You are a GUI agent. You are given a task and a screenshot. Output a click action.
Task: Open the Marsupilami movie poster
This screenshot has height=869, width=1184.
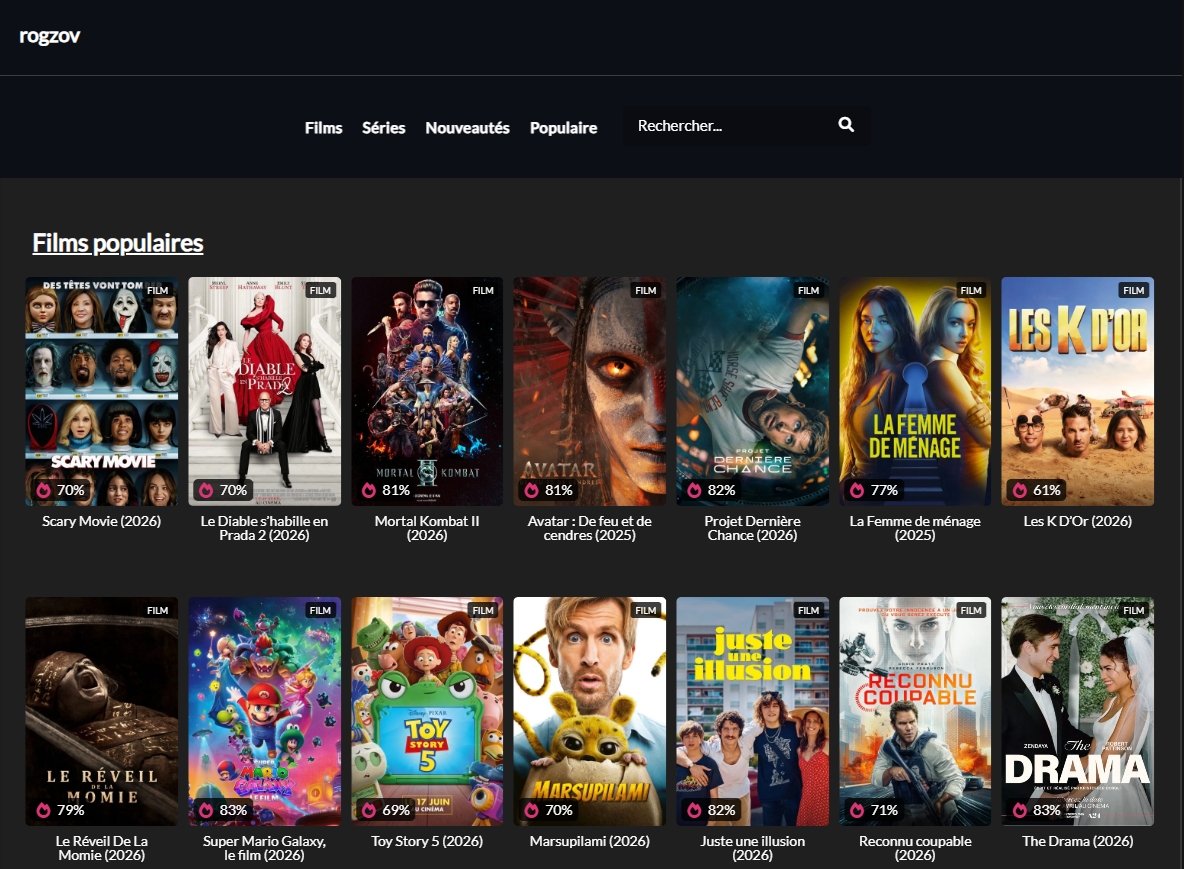[590, 711]
